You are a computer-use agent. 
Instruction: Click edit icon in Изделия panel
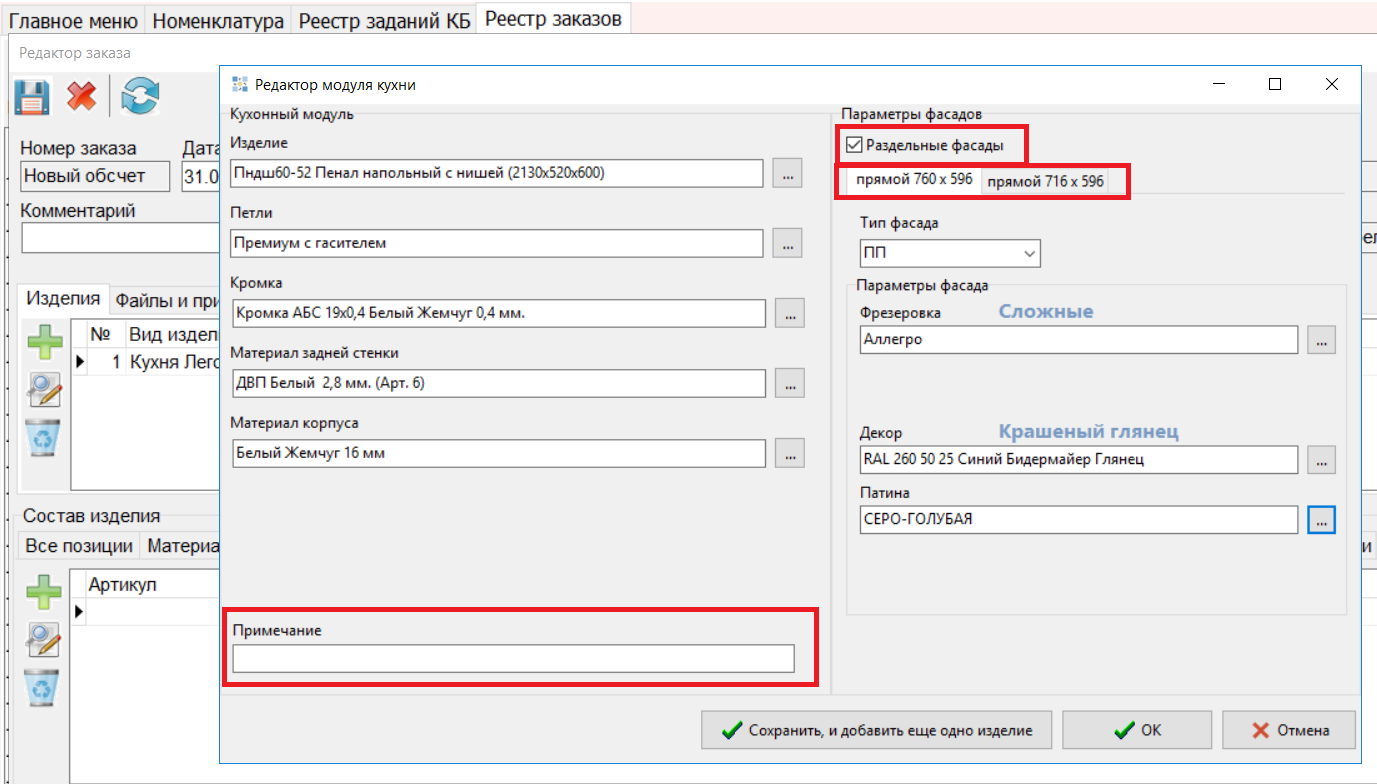tap(44, 390)
